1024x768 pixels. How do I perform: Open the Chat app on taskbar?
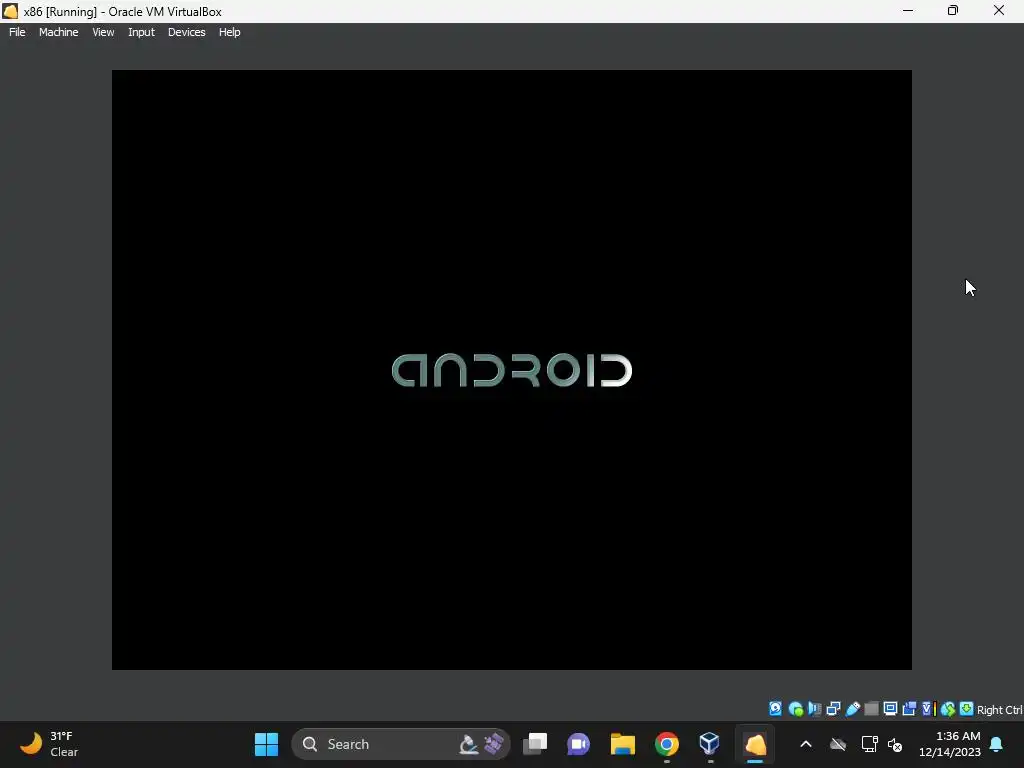[x=579, y=744]
